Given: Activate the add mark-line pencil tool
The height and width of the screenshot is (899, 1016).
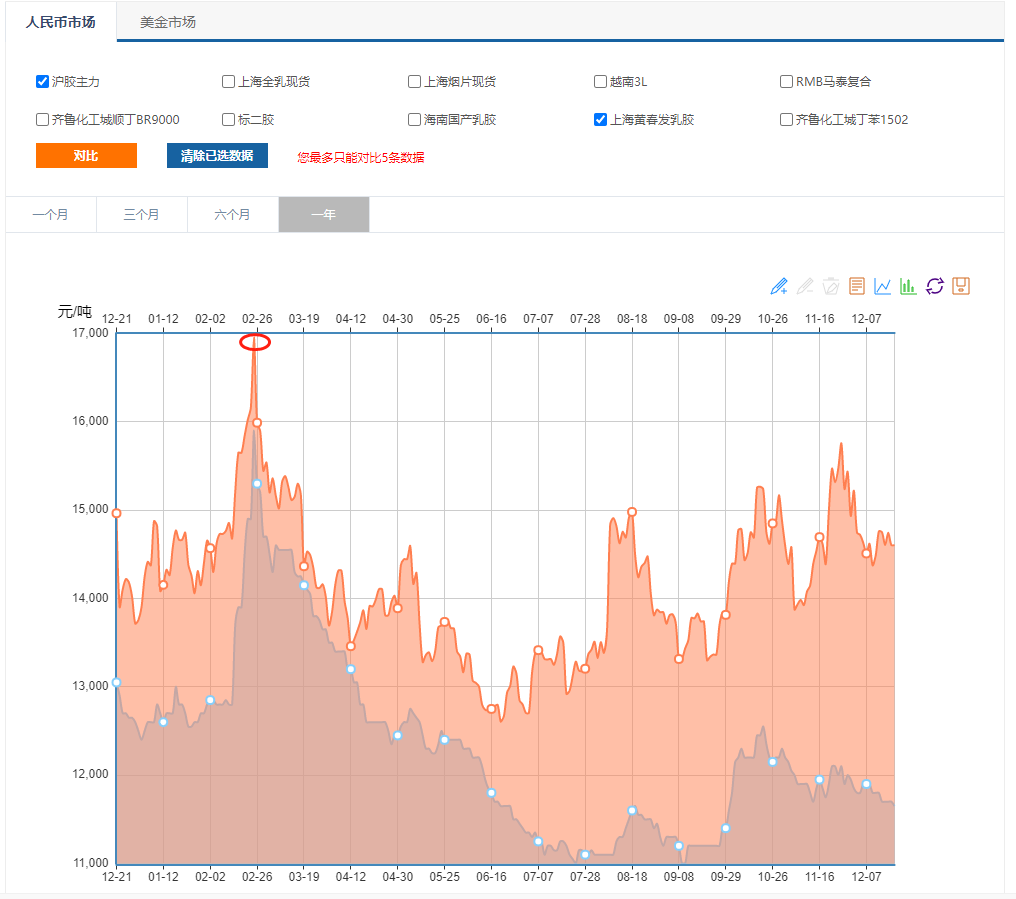Looking at the screenshot, I should point(779,286).
